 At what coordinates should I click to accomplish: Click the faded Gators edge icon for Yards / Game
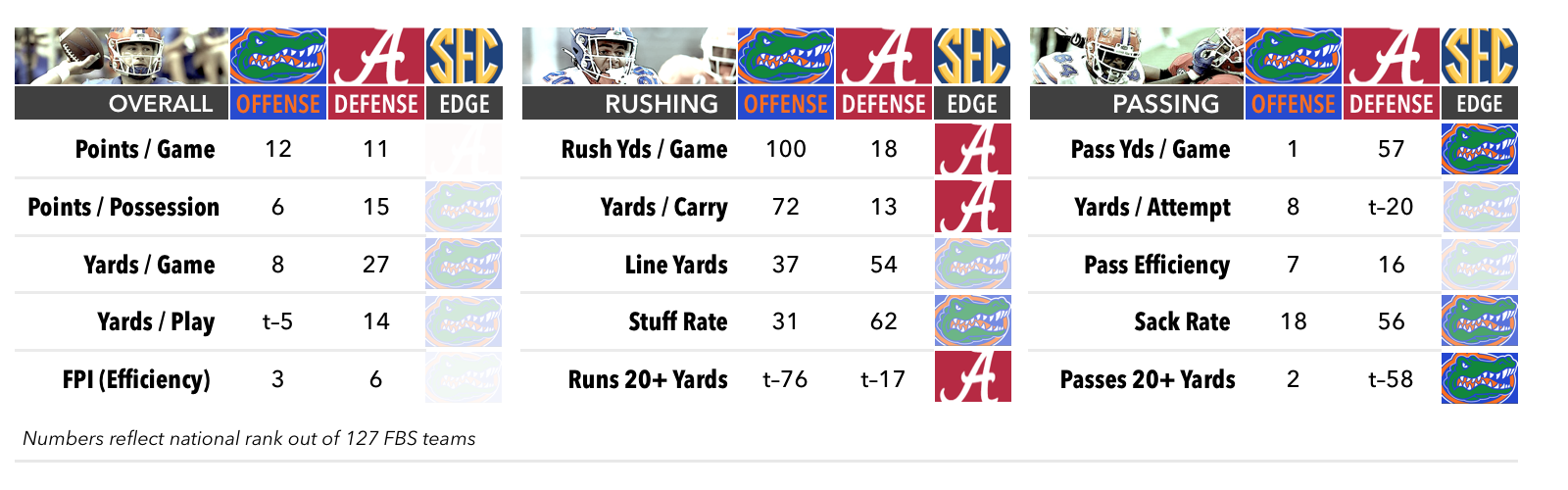[465, 265]
